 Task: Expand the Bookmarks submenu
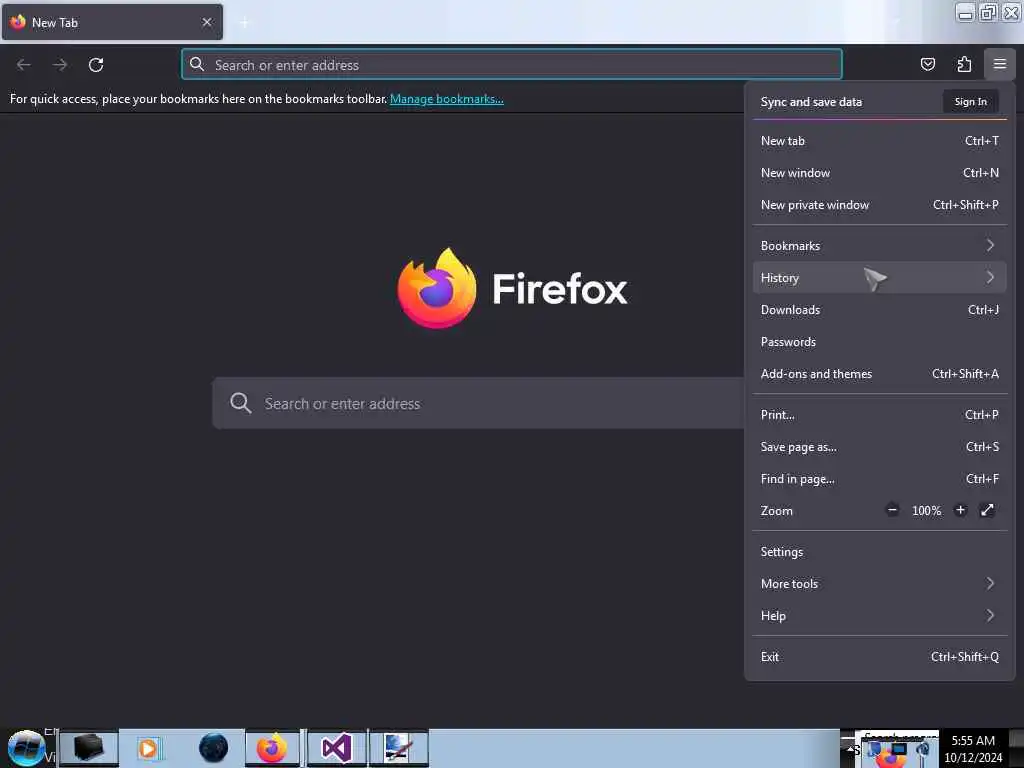coord(880,246)
